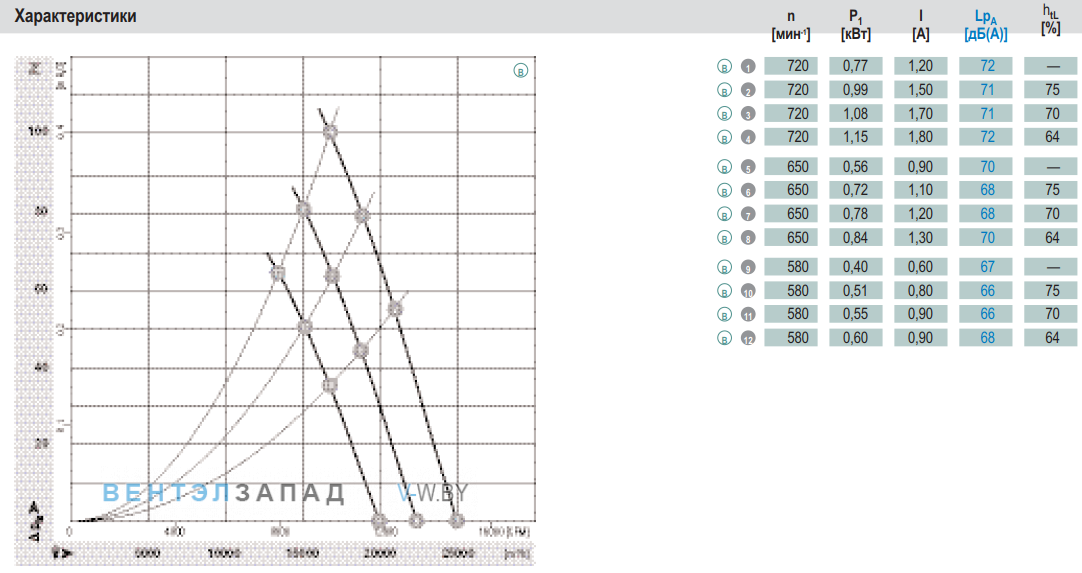Click the B curve icon in row 1
The image size is (1082, 573).
[724, 67]
